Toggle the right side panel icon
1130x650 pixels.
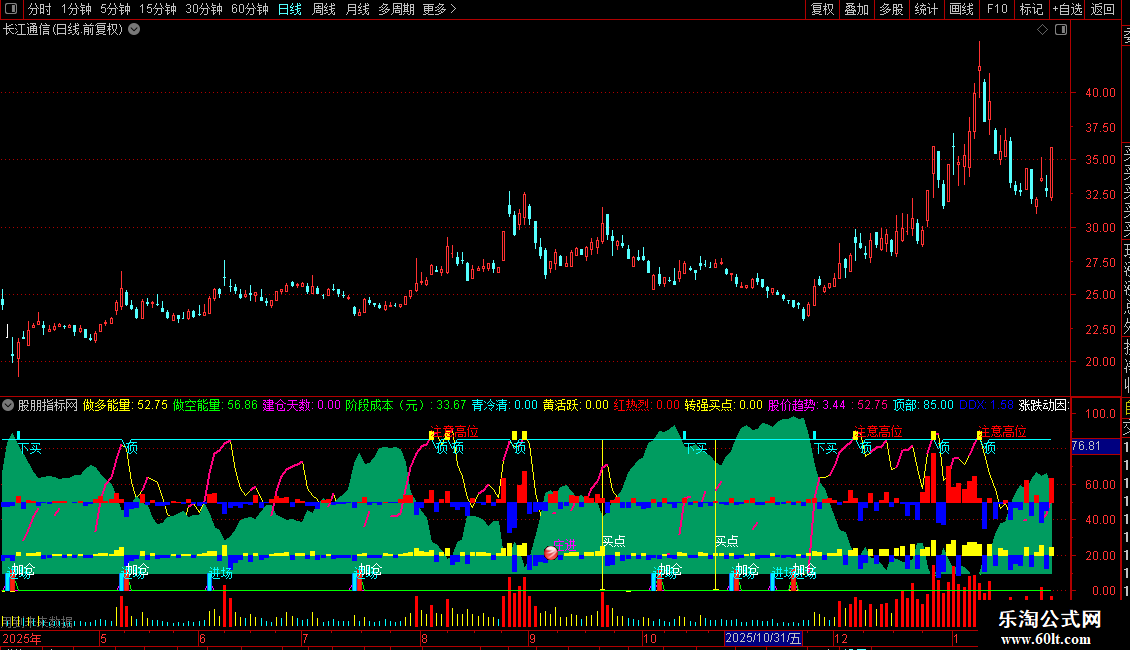point(1061,30)
